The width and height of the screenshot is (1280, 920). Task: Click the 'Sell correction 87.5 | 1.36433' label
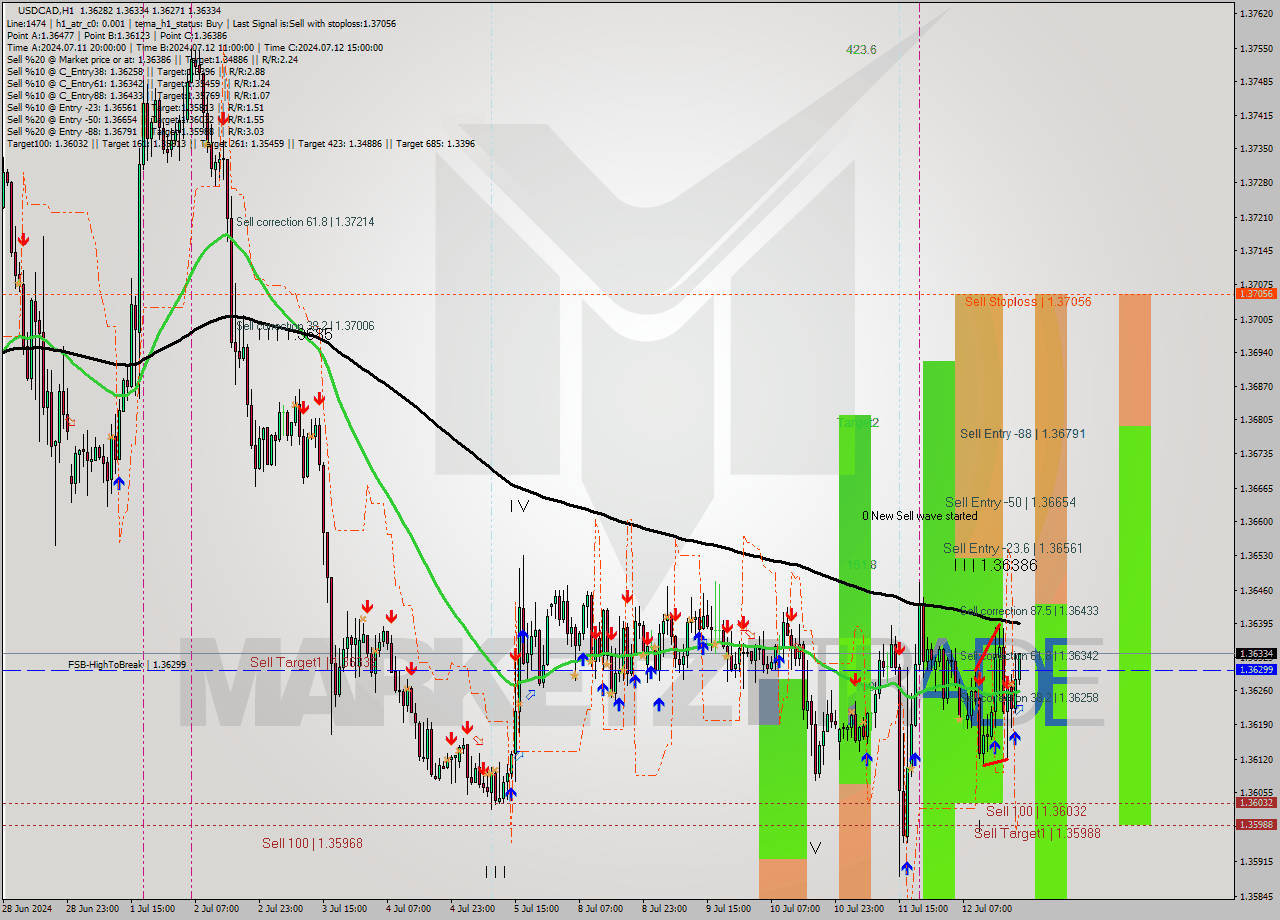[1029, 611]
